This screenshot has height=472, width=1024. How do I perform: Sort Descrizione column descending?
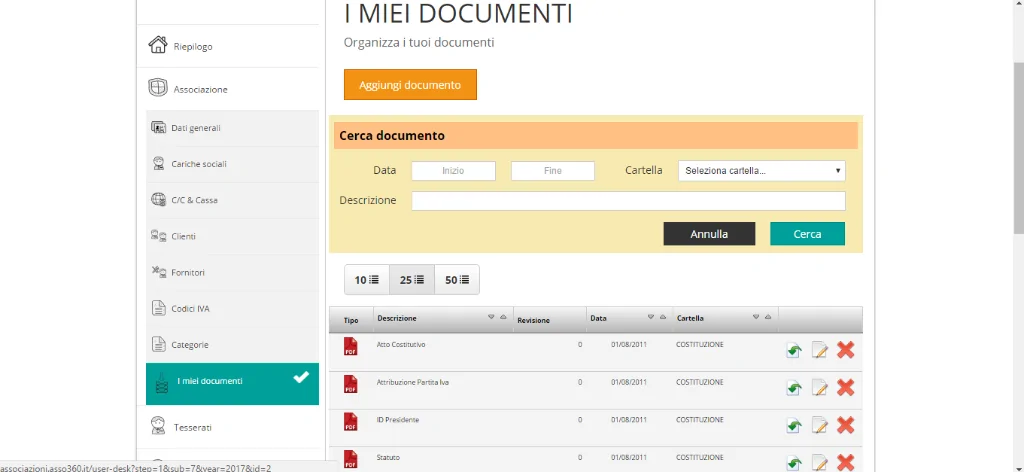(491, 317)
